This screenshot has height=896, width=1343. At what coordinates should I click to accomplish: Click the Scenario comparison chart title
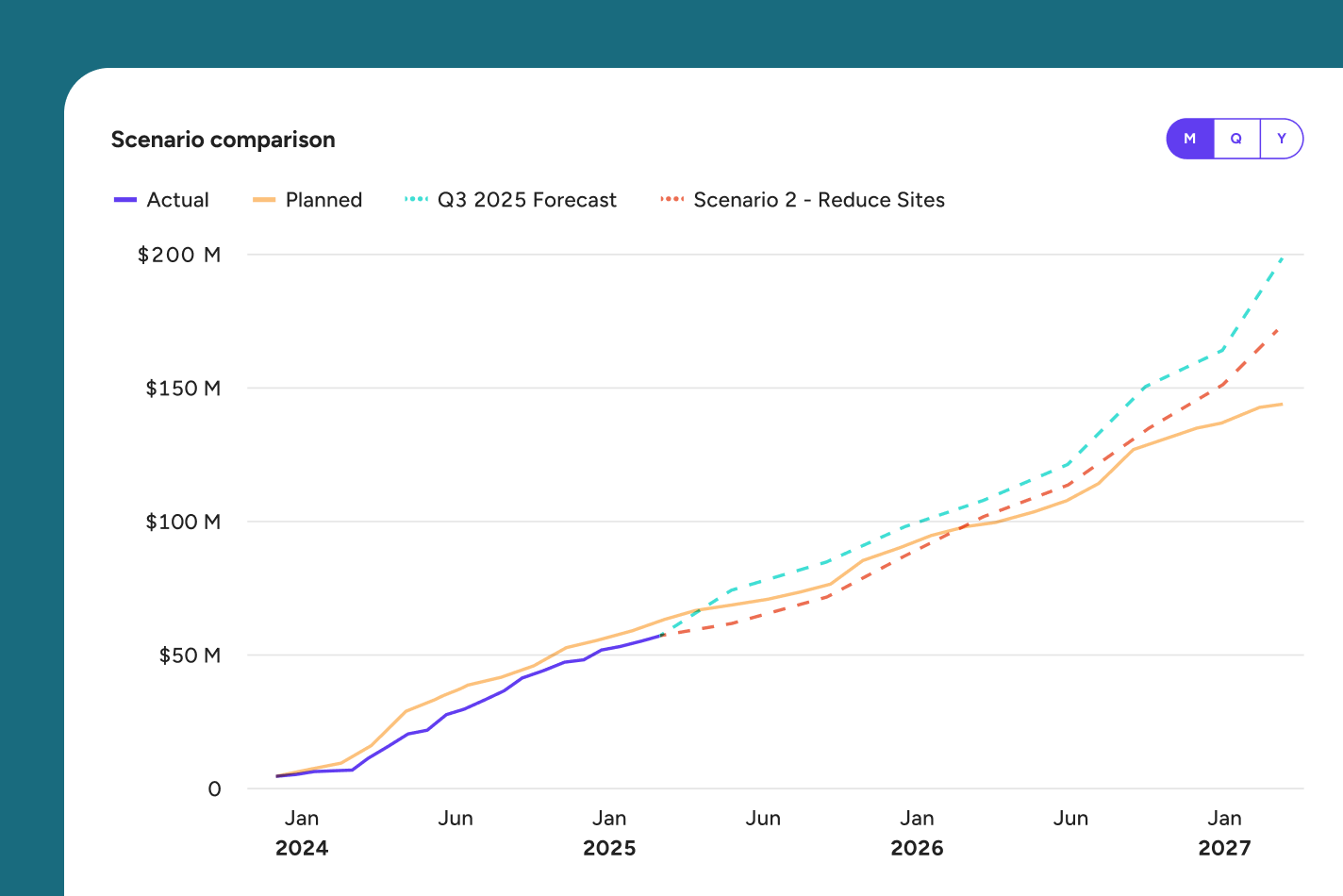(224, 140)
